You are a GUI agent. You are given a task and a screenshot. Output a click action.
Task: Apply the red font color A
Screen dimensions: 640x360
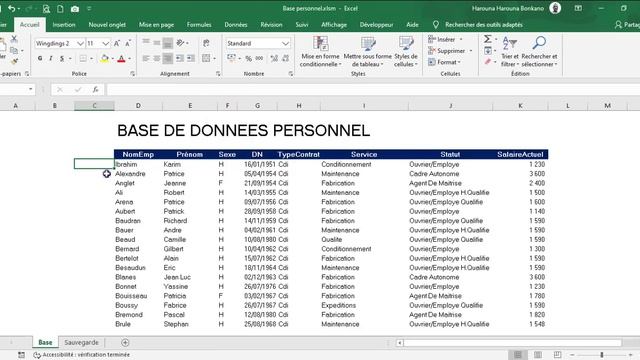click(121, 58)
